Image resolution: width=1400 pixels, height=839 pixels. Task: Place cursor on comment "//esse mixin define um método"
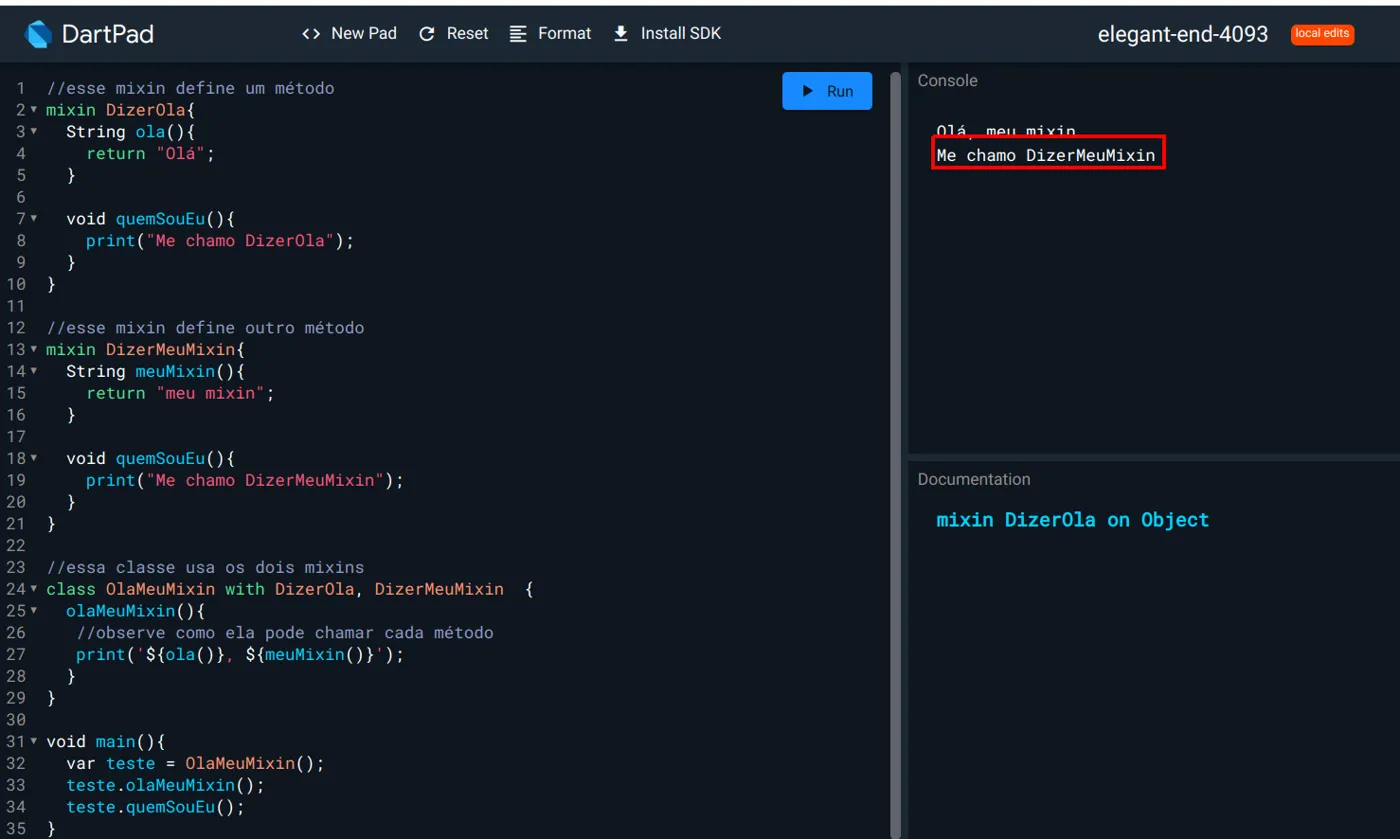tap(190, 88)
